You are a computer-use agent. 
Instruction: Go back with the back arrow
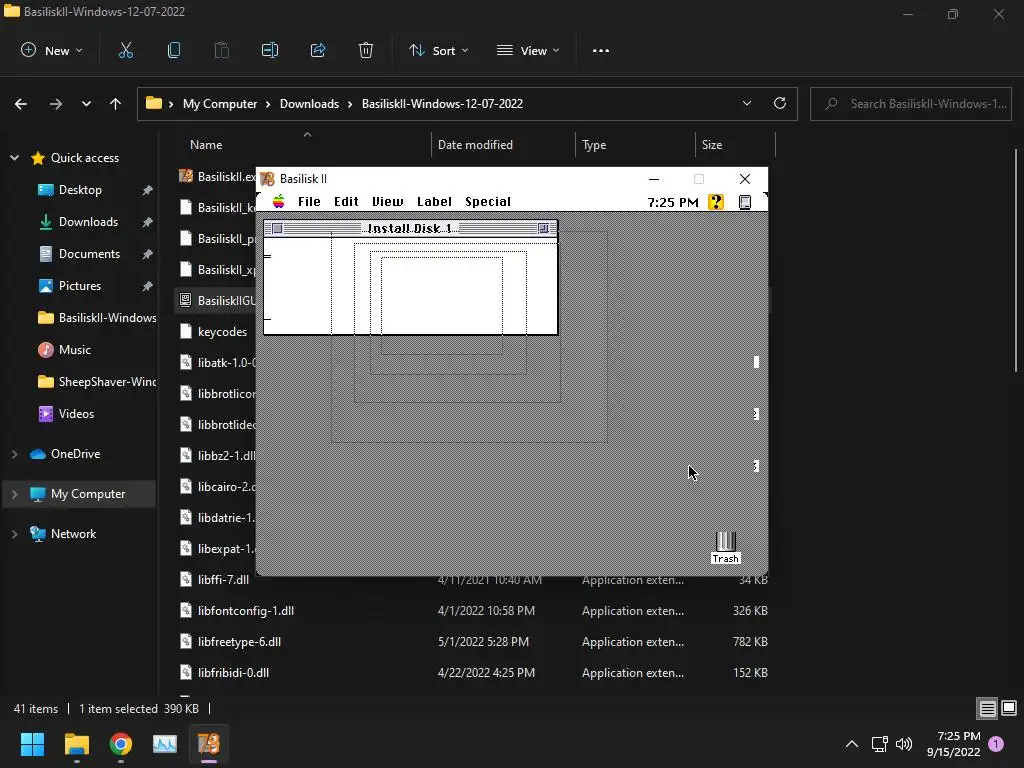(x=21, y=104)
